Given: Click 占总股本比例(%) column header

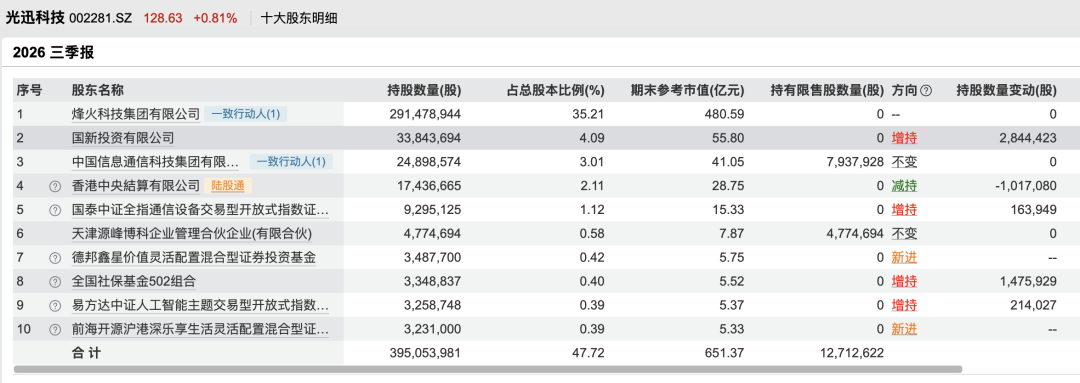Looking at the screenshot, I should coord(556,90).
